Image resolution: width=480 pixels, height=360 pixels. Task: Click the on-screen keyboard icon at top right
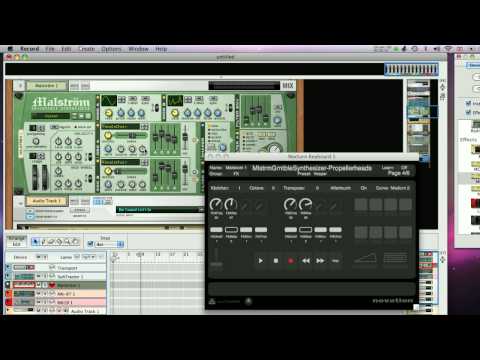411,70
